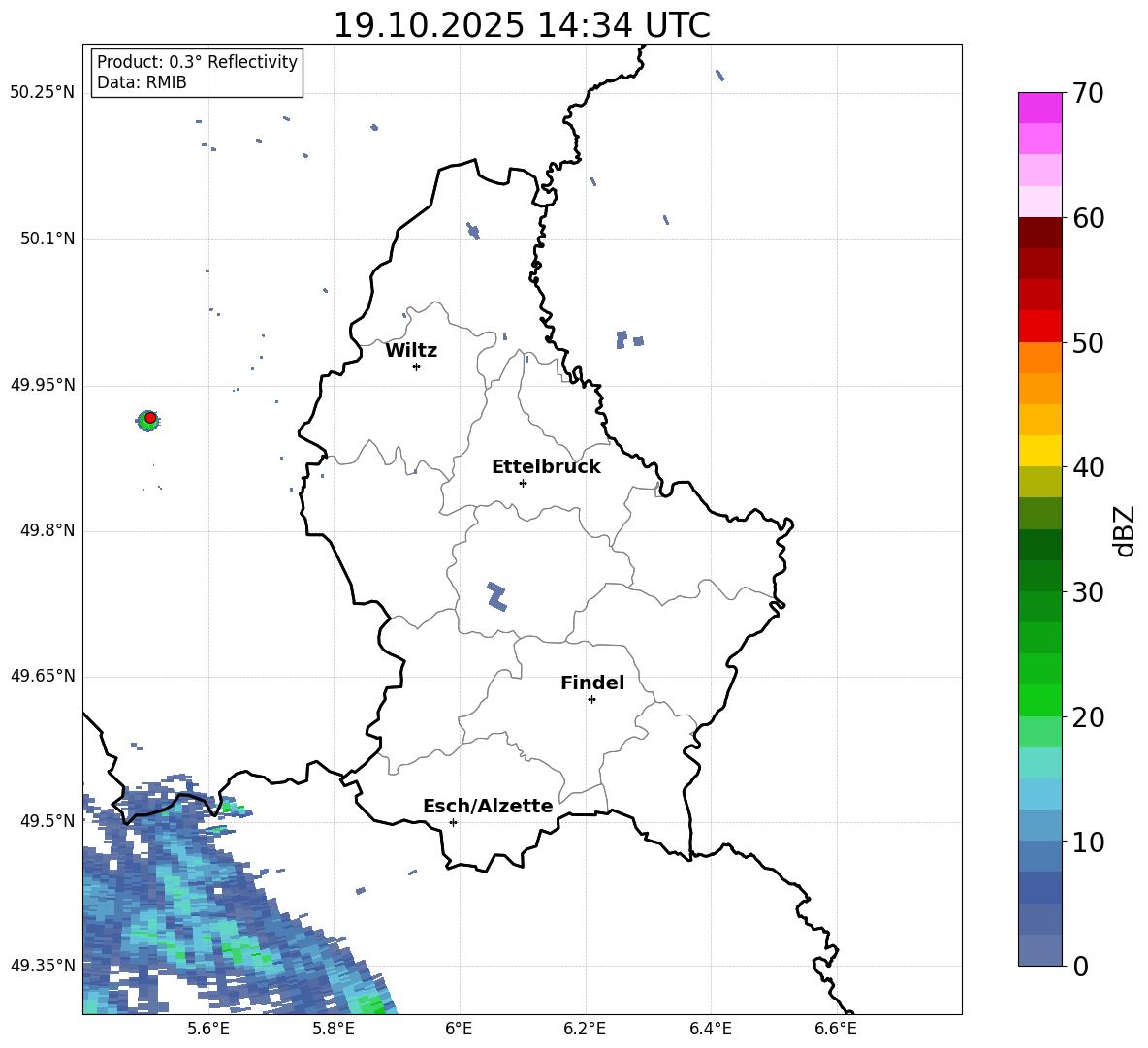Click the 5.6°E longitude label
Viewport: 1148px width, 1048px height.
click(207, 1029)
